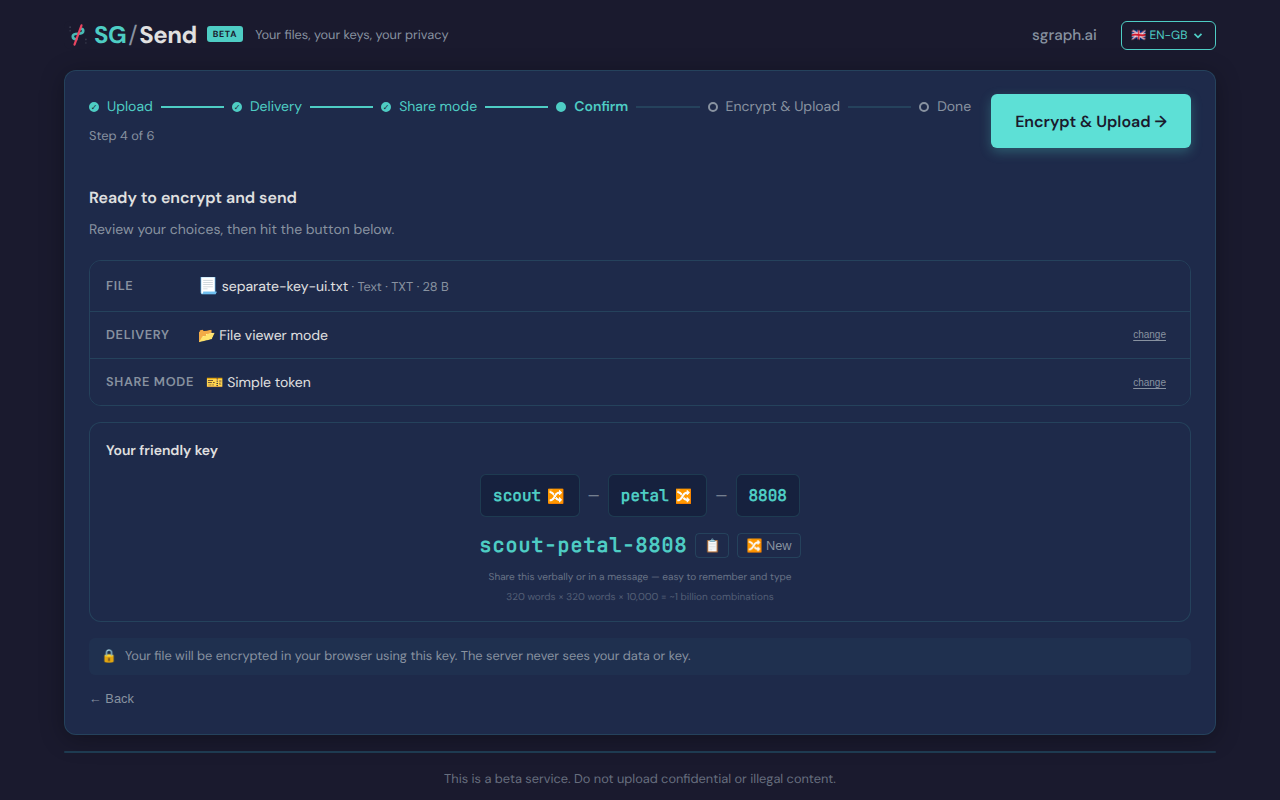Screen dimensions: 1280x800
Task: Change the delivery mode
Action: coord(1149,335)
